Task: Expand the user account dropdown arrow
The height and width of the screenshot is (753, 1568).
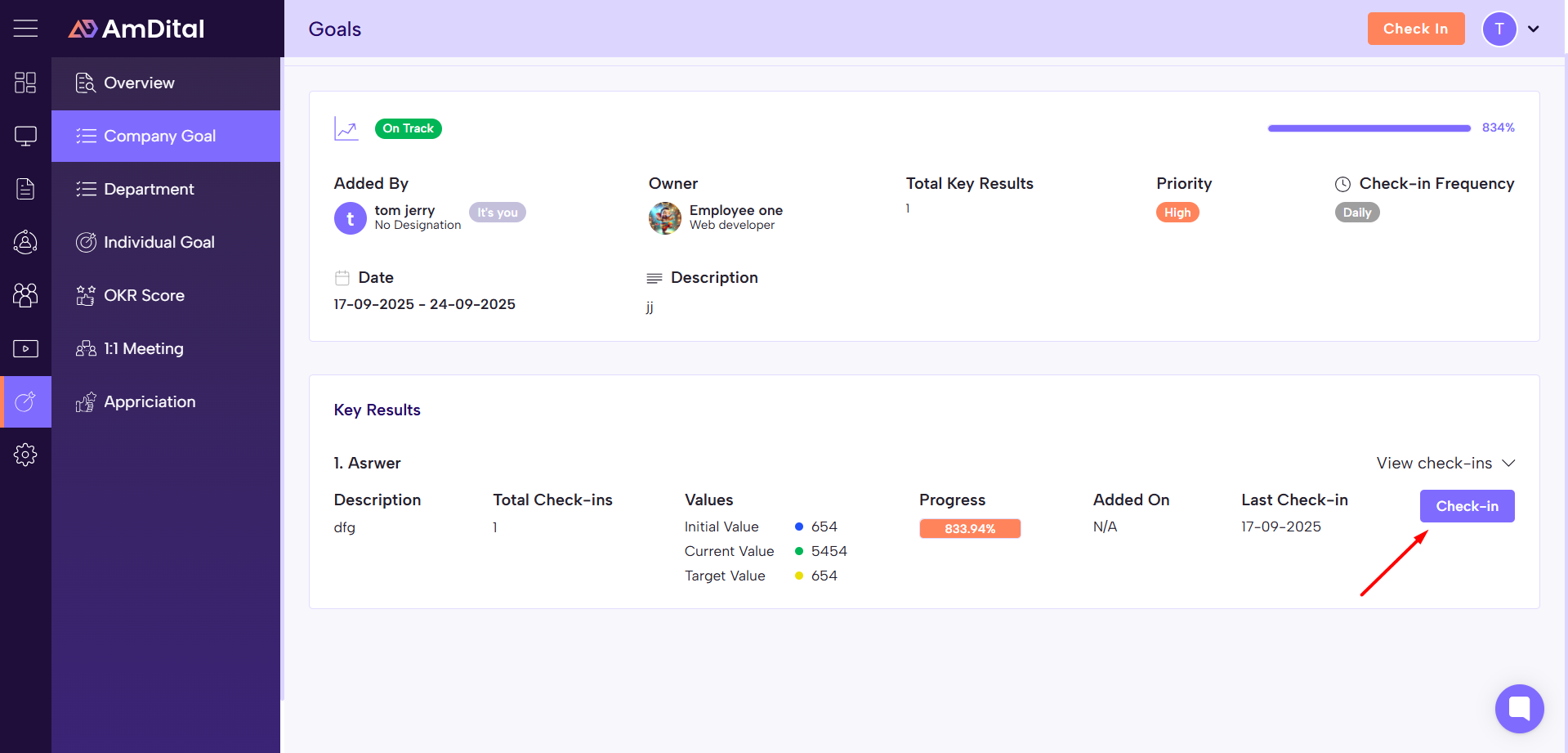Action: click(x=1534, y=29)
